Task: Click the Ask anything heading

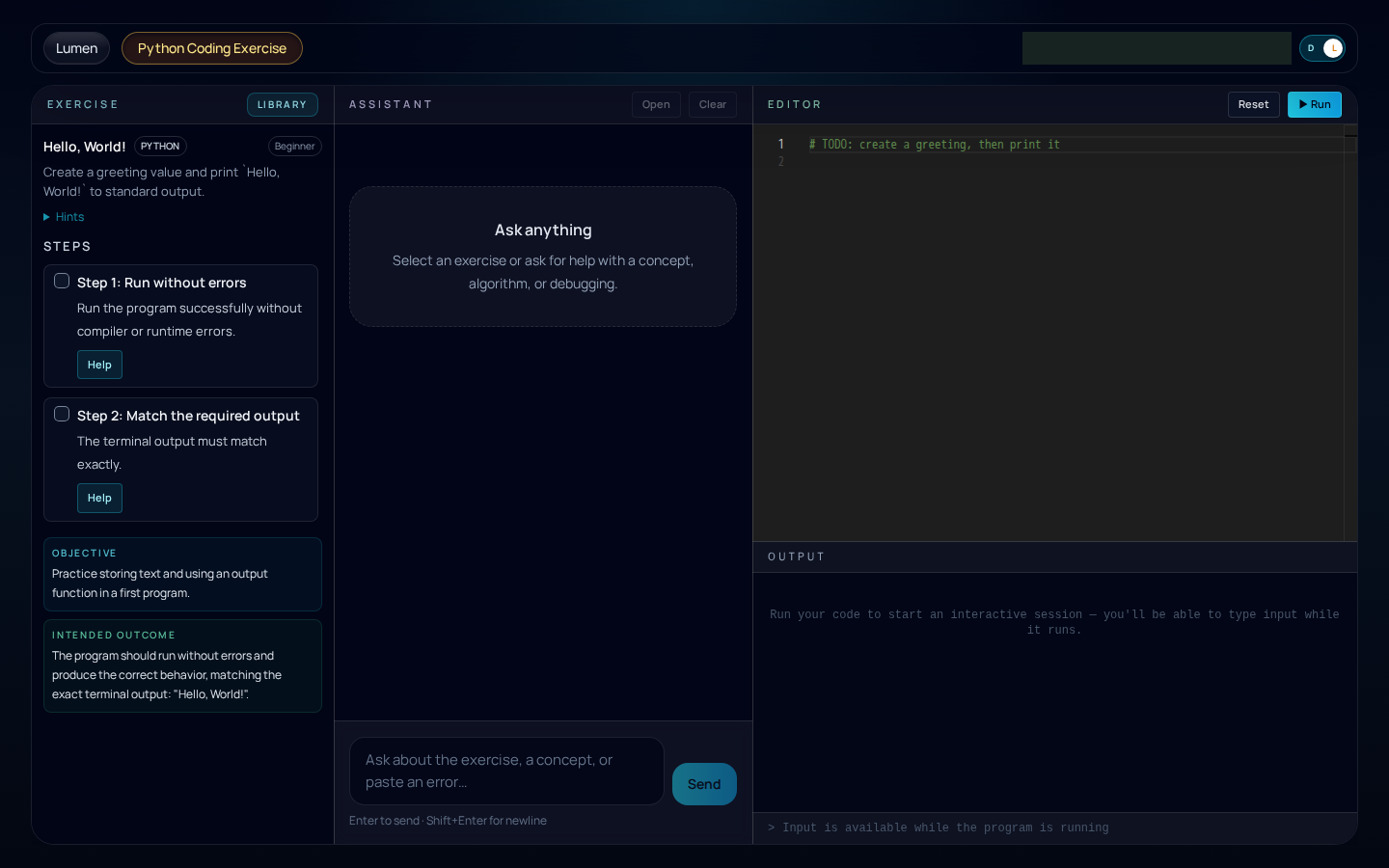Action: click(543, 231)
